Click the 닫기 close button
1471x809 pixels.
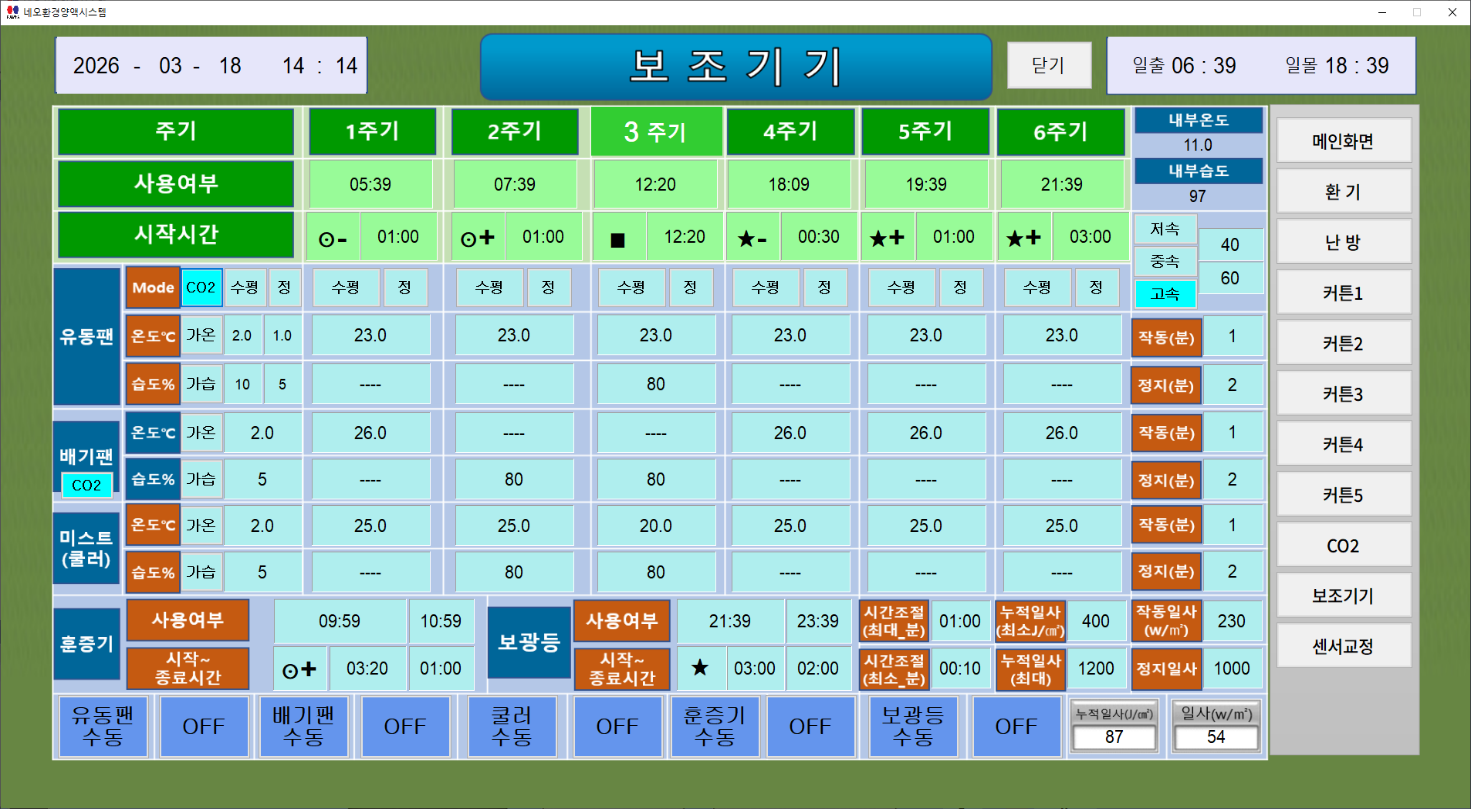1048,66
